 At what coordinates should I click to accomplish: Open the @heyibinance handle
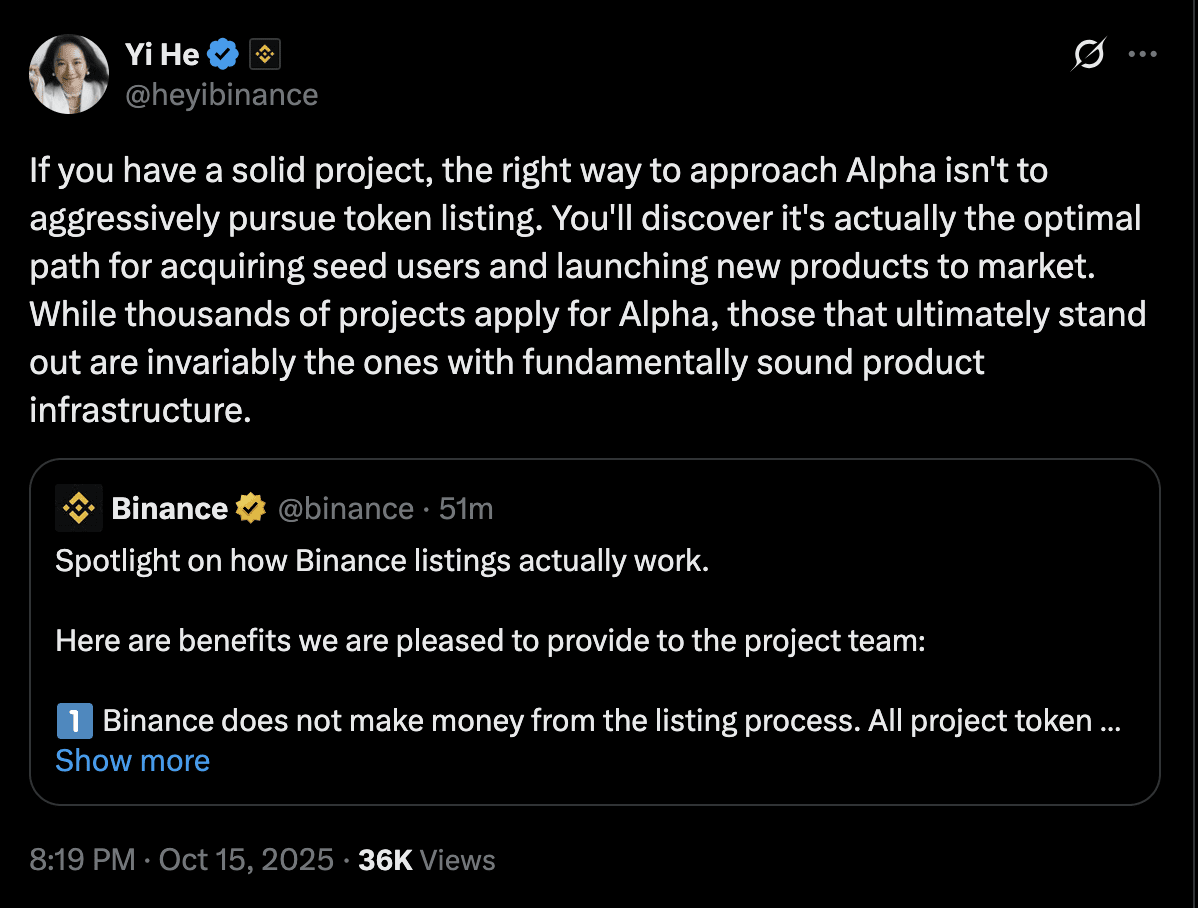tap(222, 95)
